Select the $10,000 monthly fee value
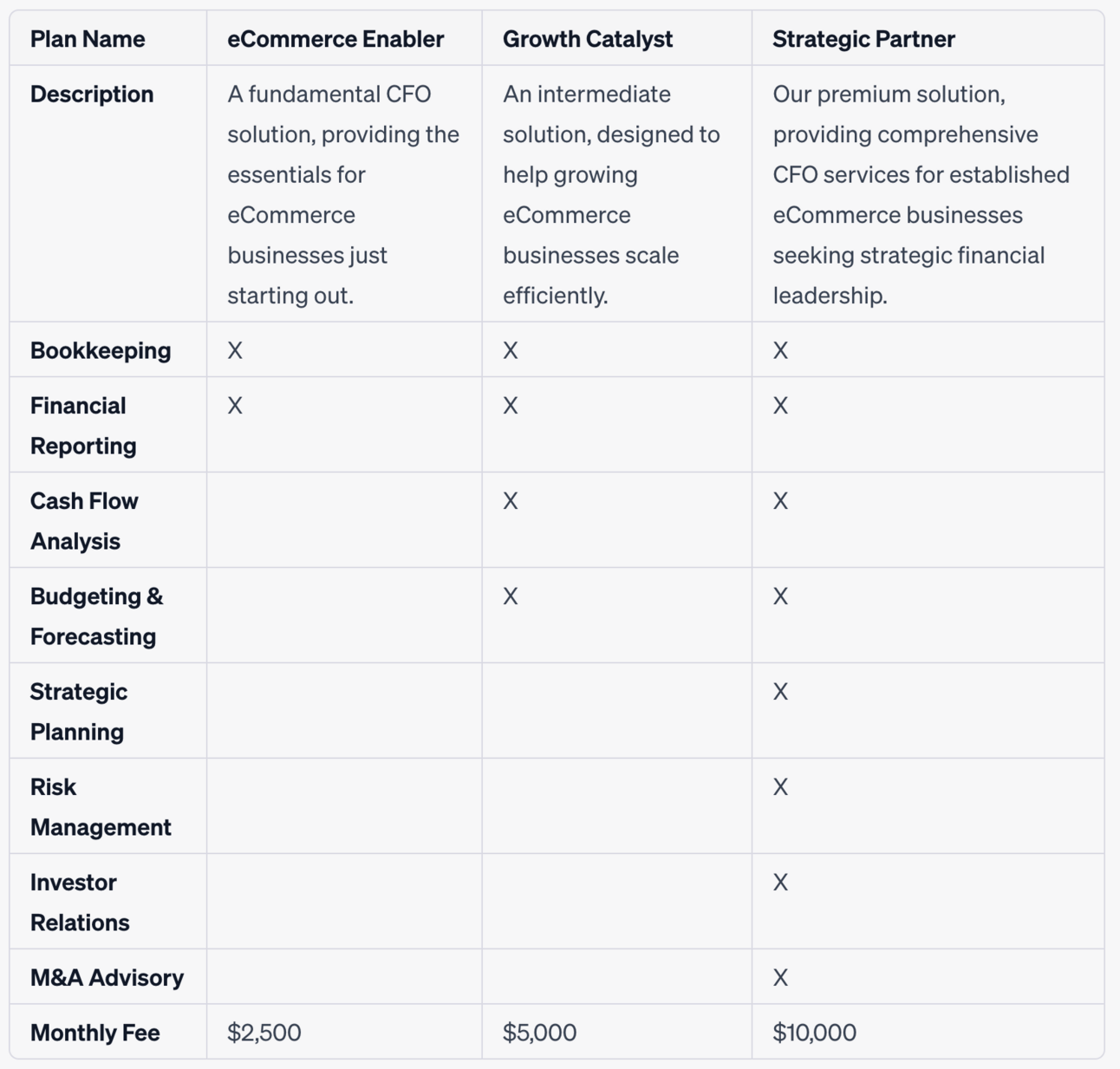 (814, 1033)
